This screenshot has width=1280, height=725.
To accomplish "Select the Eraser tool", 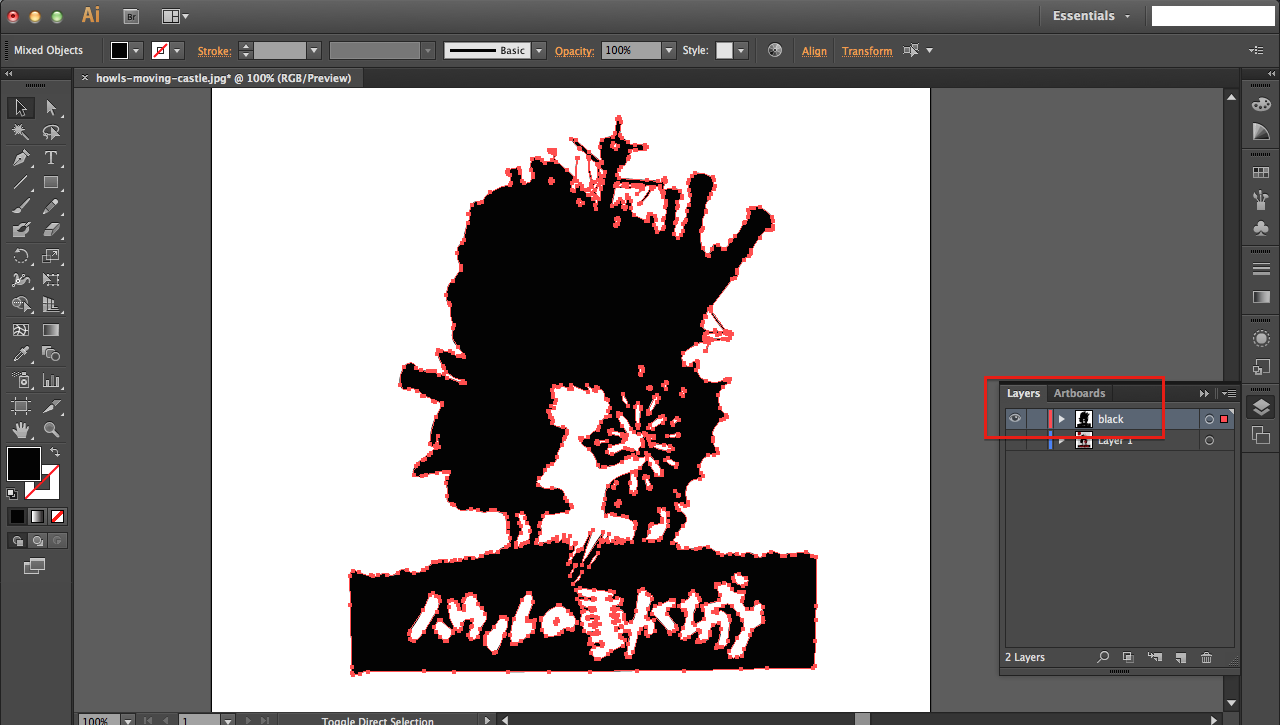I will (51, 231).
